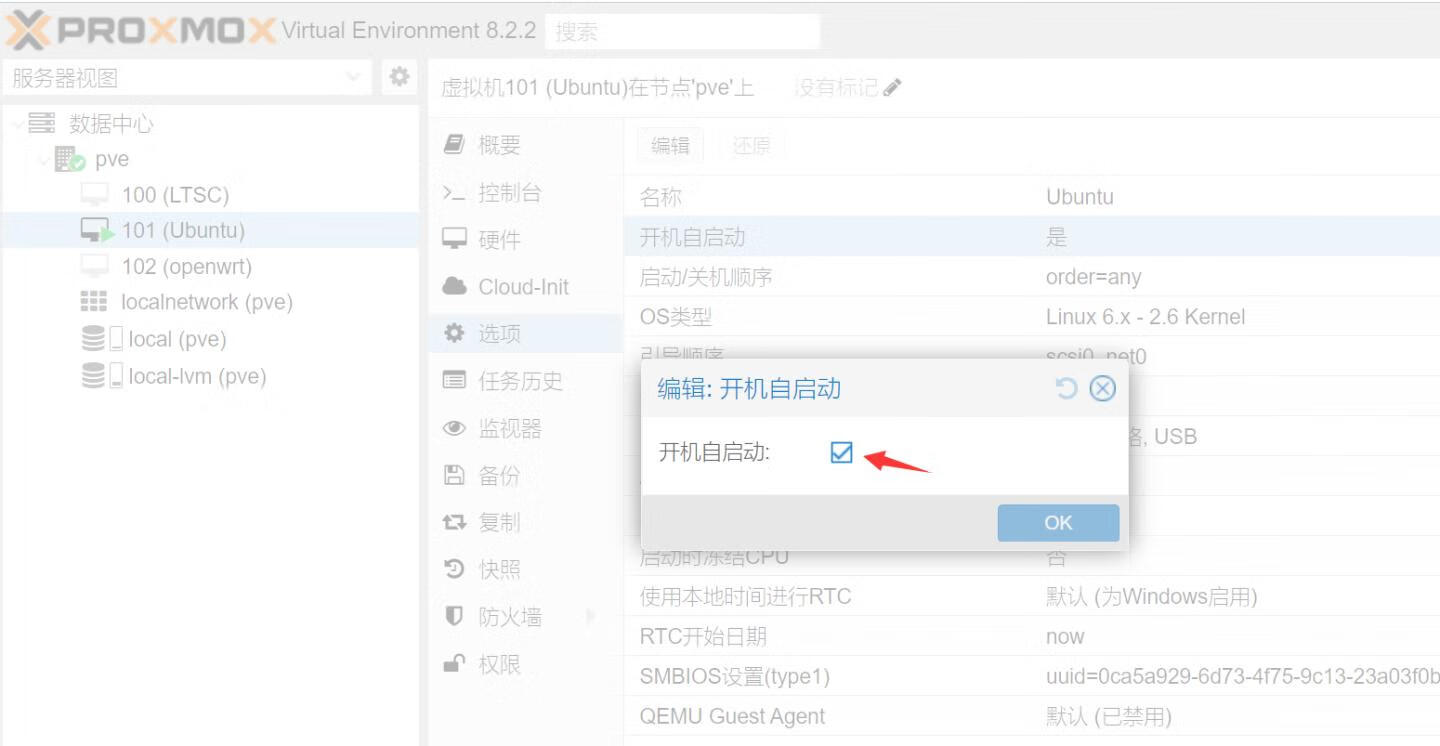Click the pencil icon to edit tags
1440x746 pixels.
pyautogui.click(x=893, y=88)
